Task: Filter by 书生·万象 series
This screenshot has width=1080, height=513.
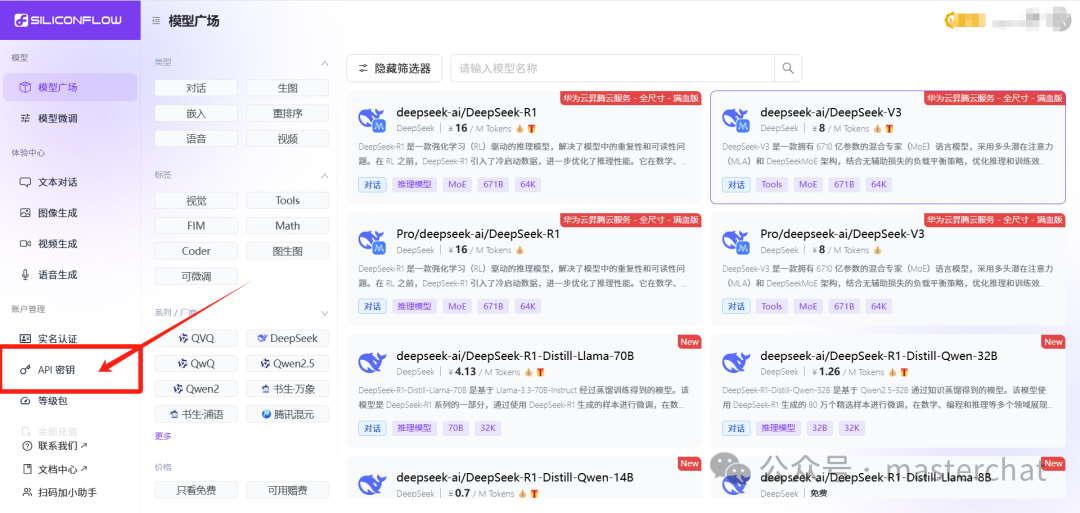Action: click(x=287, y=388)
